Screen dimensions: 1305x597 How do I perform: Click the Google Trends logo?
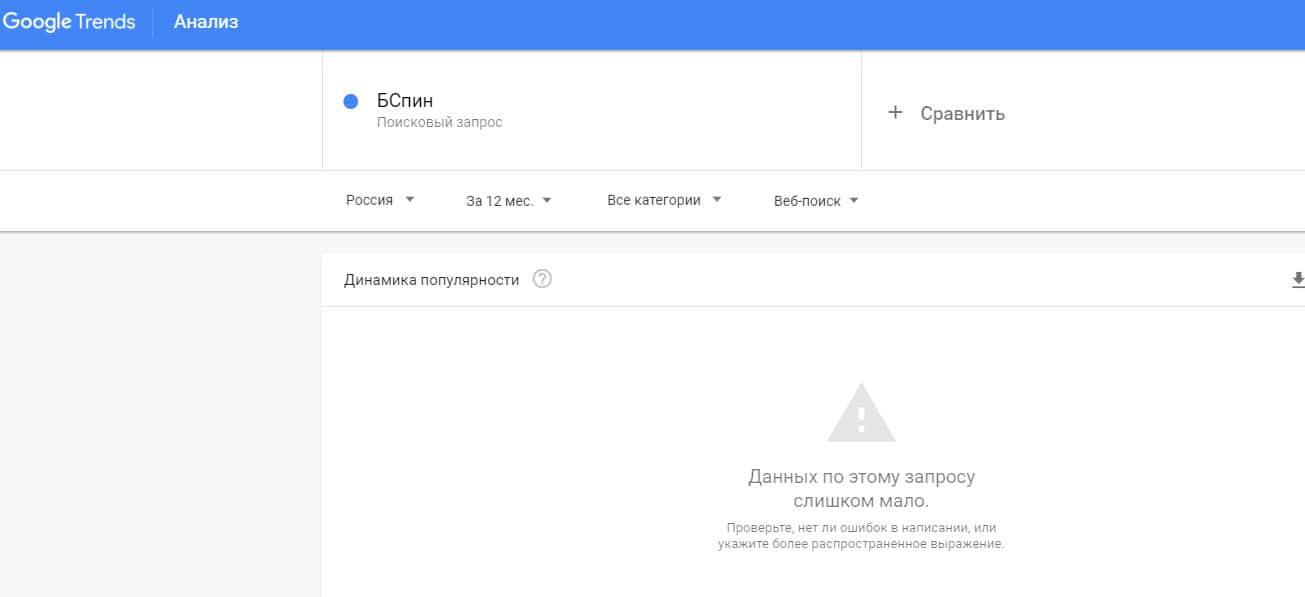pyautogui.click(x=68, y=22)
